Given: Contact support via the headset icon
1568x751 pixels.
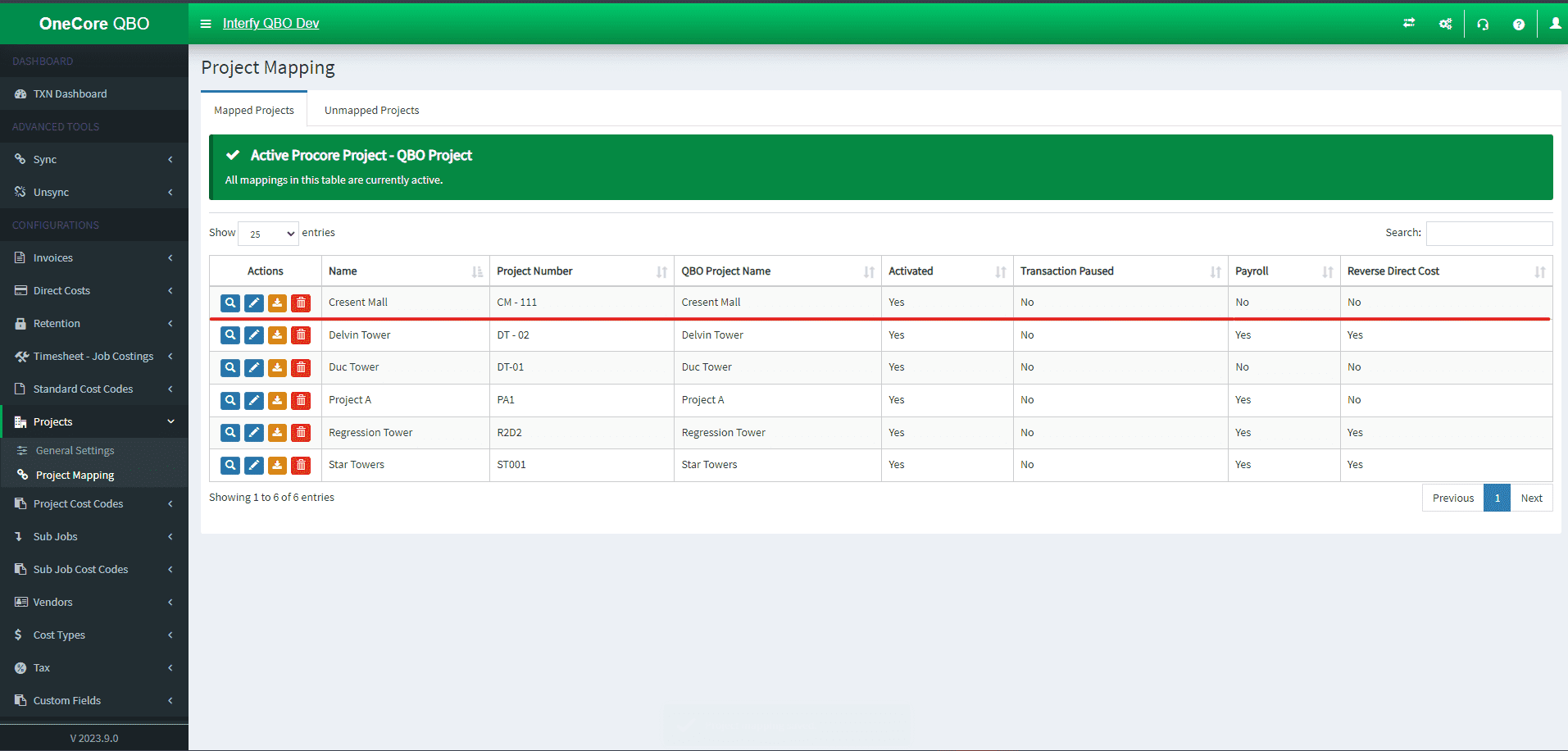Looking at the screenshot, I should (1482, 23).
